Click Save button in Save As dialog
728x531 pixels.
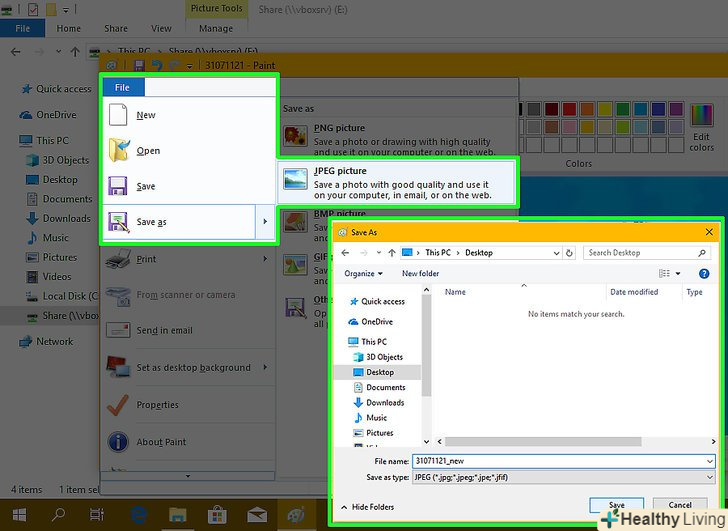coord(617,505)
